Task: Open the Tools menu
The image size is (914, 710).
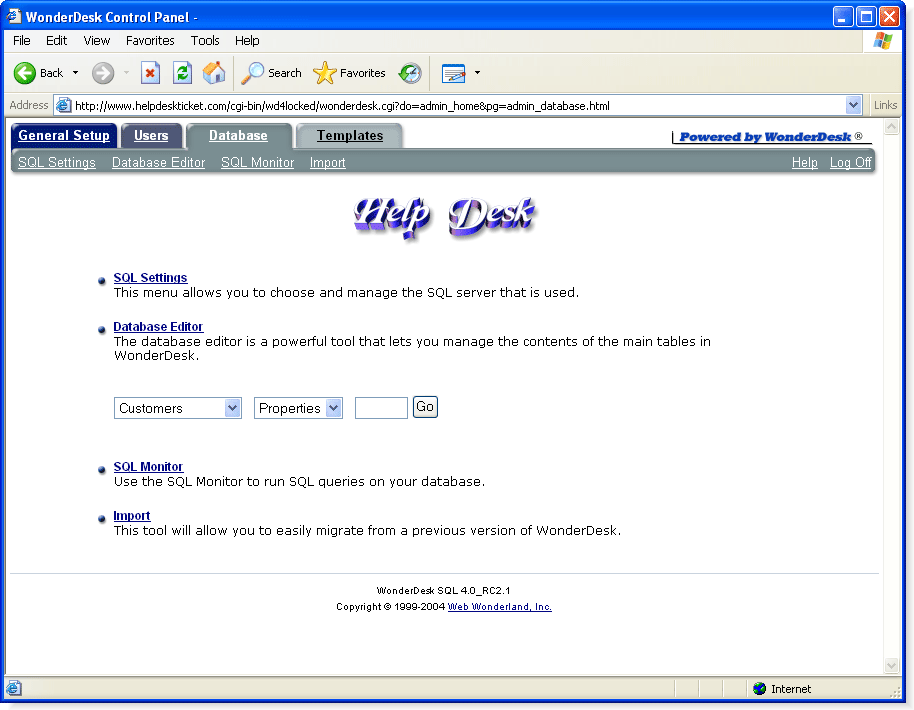Action: [x=205, y=40]
